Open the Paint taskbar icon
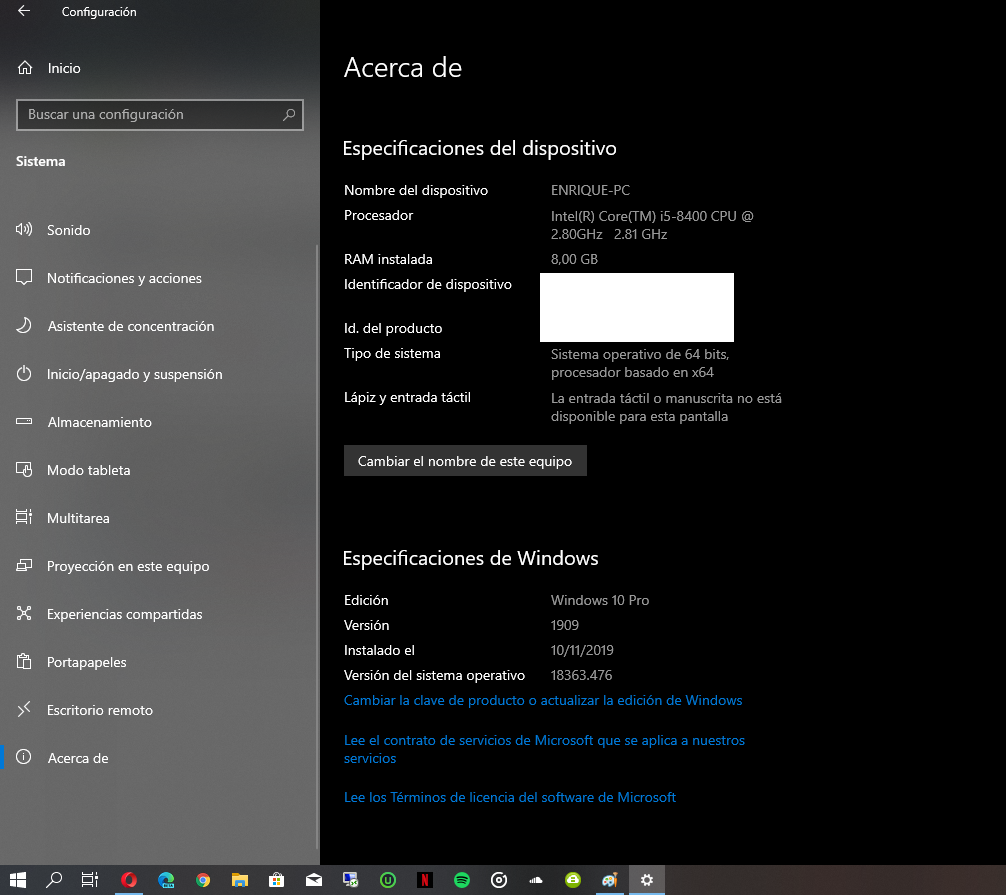This screenshot has width=1006, height=895. pyautogui.click(x=610, y=880)
